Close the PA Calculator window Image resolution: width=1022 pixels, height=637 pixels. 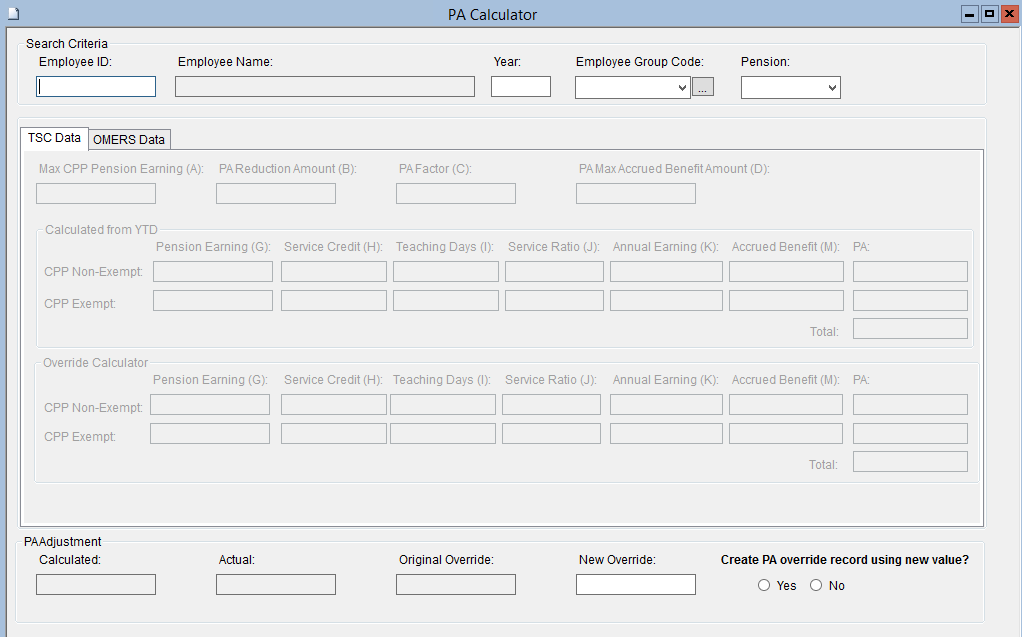[1009, 14]
